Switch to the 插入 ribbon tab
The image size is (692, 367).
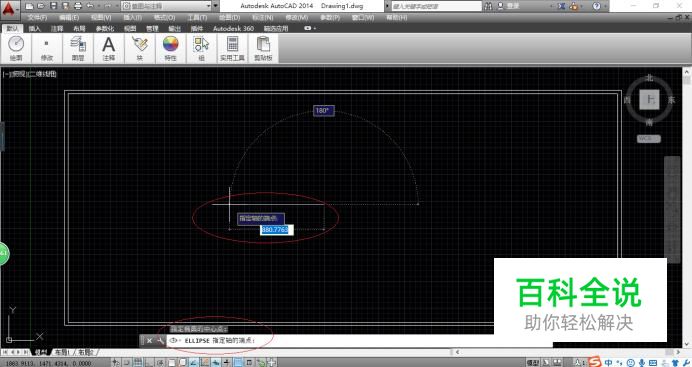coord(35,29)
